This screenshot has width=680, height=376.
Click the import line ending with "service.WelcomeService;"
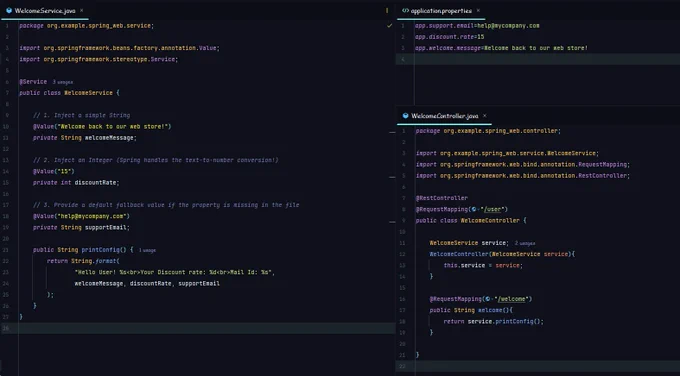click(507, 154)
